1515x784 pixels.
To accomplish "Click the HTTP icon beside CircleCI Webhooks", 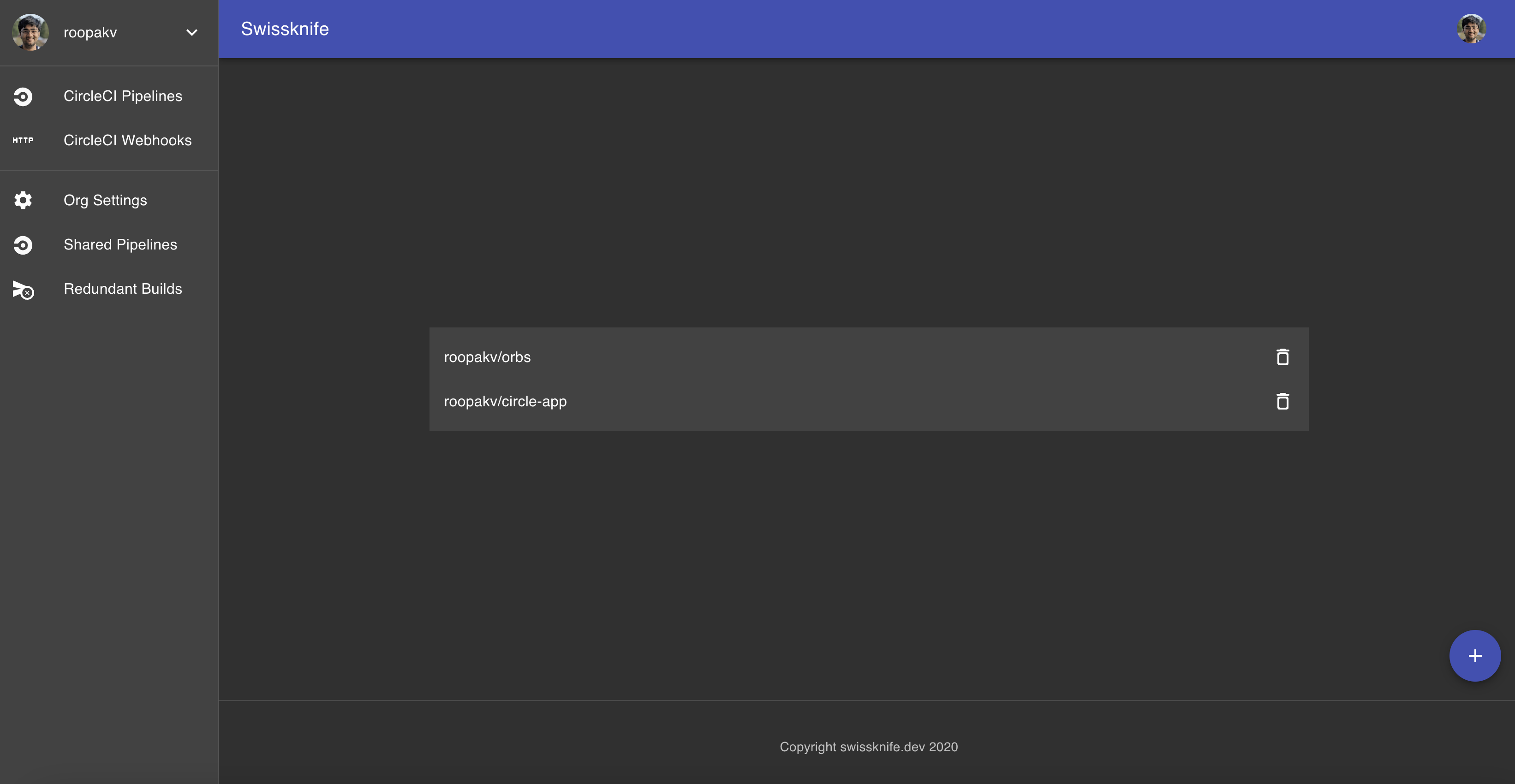I will (x=23, y=141).
